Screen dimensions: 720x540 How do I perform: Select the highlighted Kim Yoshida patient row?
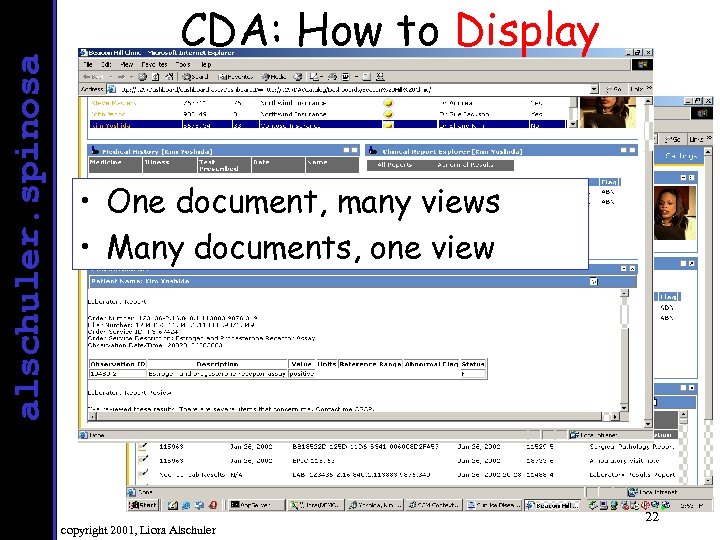[x=328, y=124]
